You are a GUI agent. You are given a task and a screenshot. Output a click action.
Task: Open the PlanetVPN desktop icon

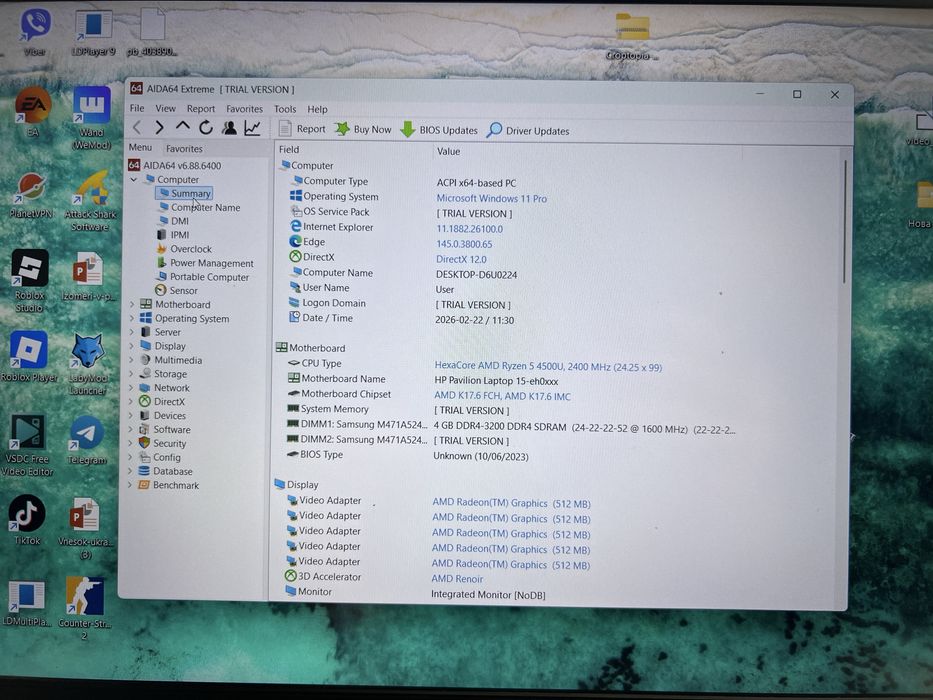[31, 195]
